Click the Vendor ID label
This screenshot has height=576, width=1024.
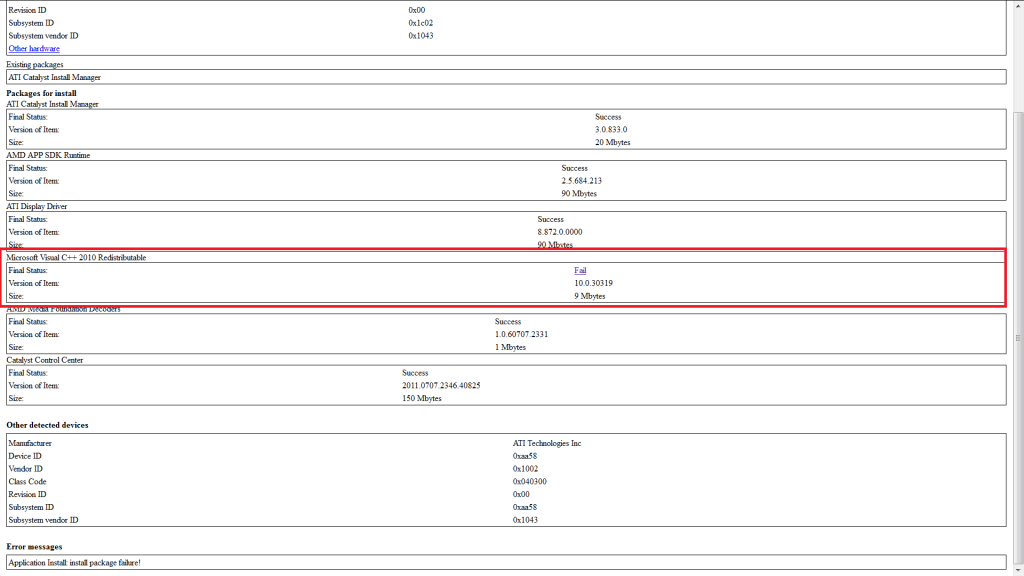25,469
